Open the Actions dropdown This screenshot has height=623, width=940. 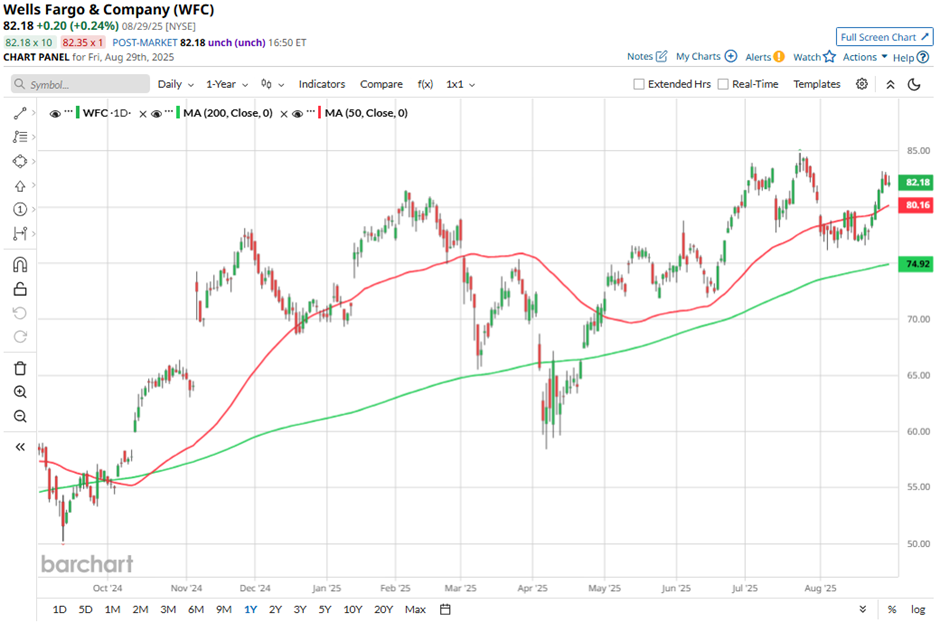pyautogui.click(x=864, y=57)
